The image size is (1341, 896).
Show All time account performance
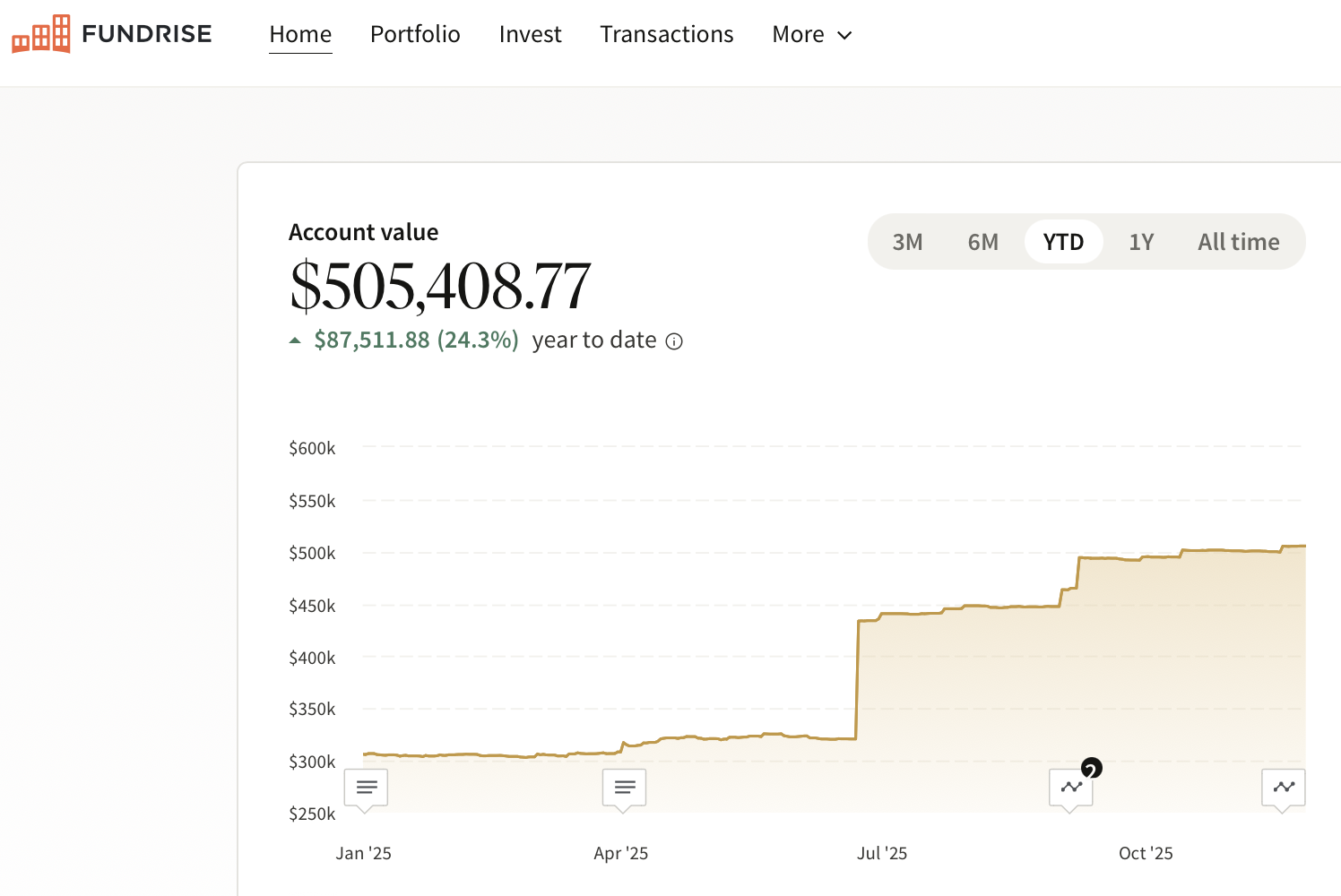(x=1239, y=241)
